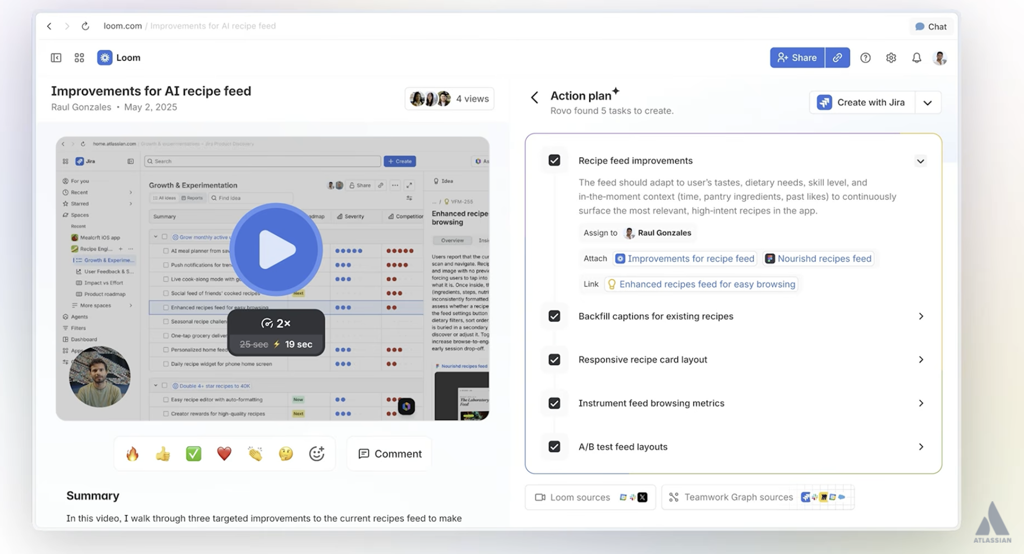React with fire emoji
The width and height of the screenshot is (1024, 554).
point(133,453)
